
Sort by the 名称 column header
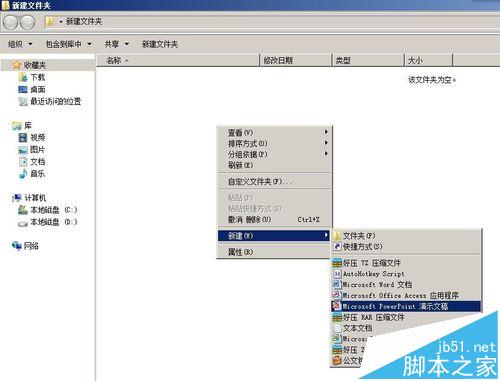tap(178, 60)
